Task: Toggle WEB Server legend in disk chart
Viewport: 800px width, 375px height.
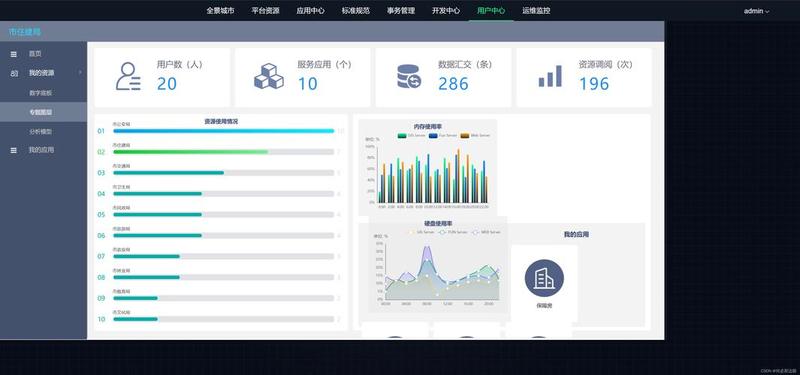Action: [486, 232]
